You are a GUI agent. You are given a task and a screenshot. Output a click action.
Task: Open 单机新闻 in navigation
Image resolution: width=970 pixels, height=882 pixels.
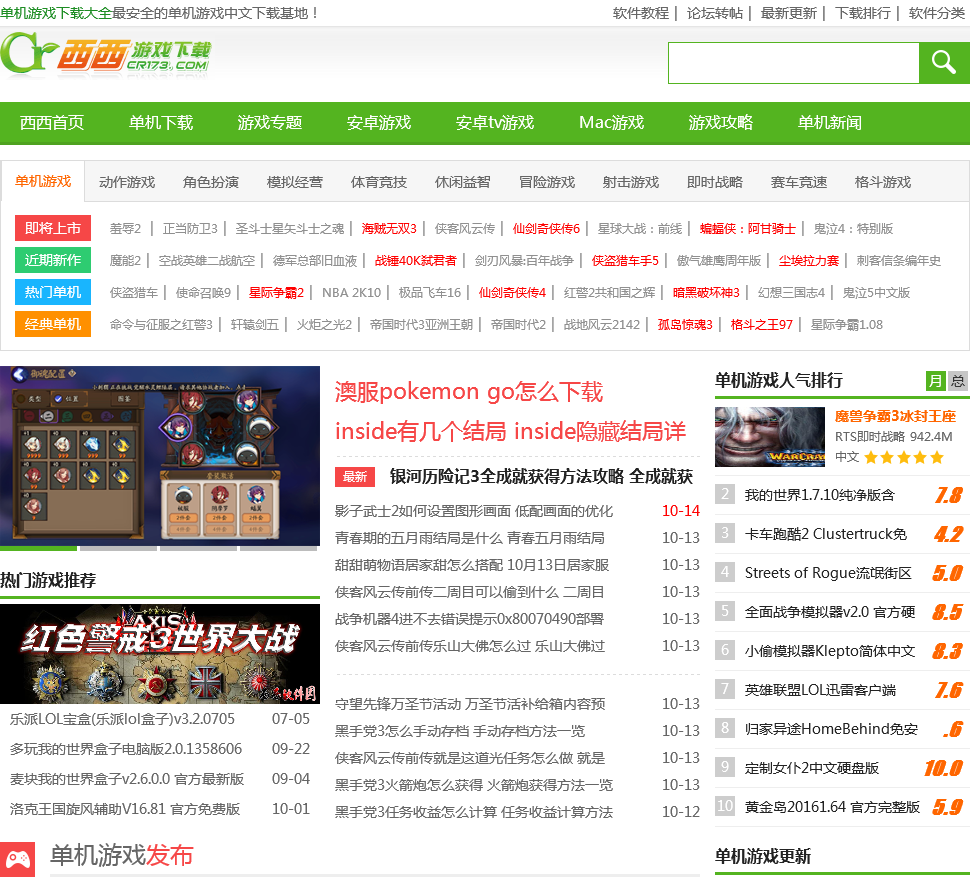coord(830,122)
